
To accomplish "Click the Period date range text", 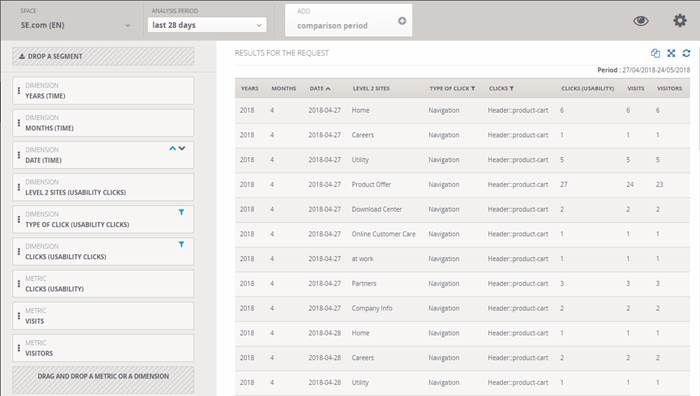I will [x=643, y=70].
